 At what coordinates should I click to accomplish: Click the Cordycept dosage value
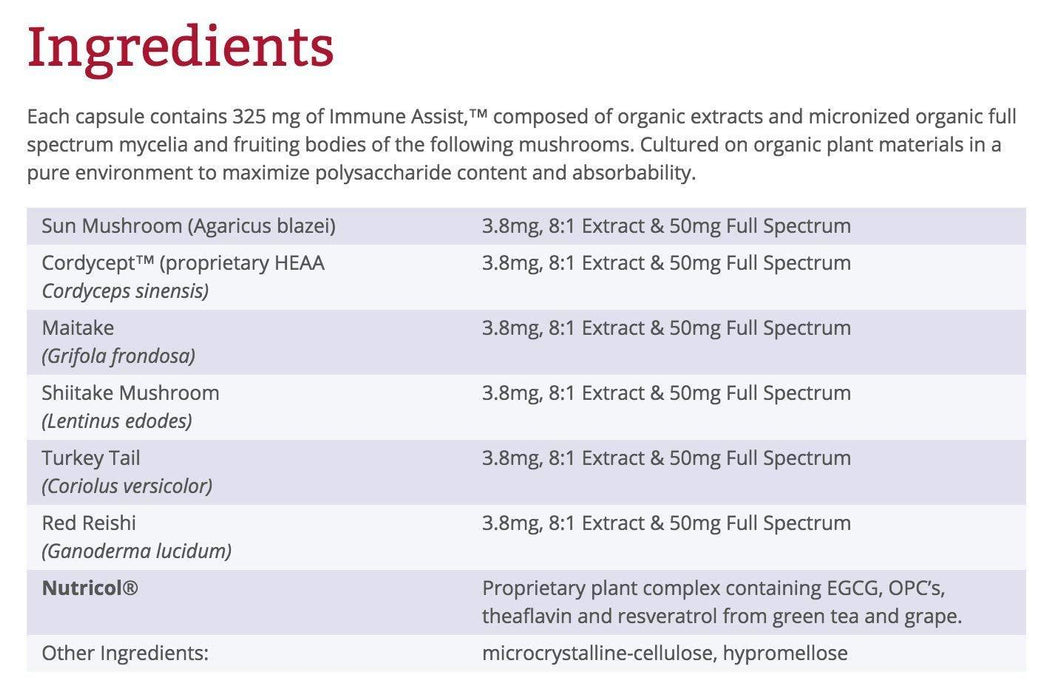(666, 263)
